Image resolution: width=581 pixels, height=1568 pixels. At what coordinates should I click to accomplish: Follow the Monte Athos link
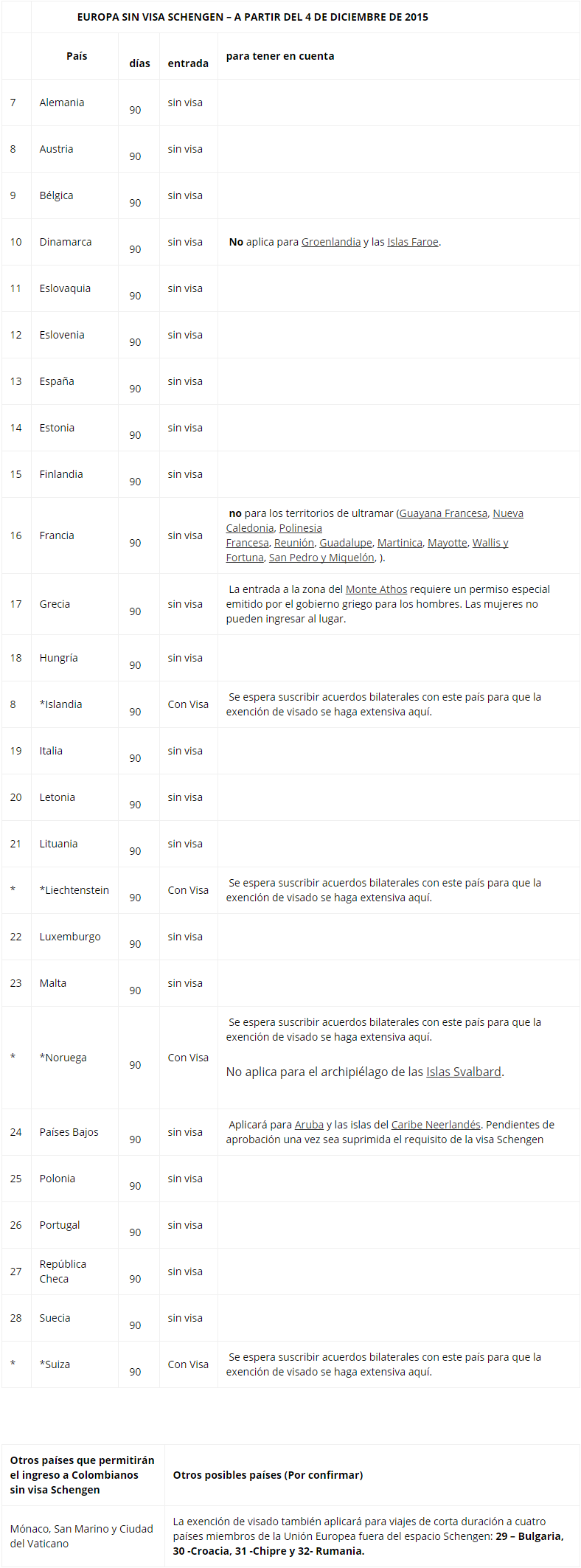pos(376,589)
